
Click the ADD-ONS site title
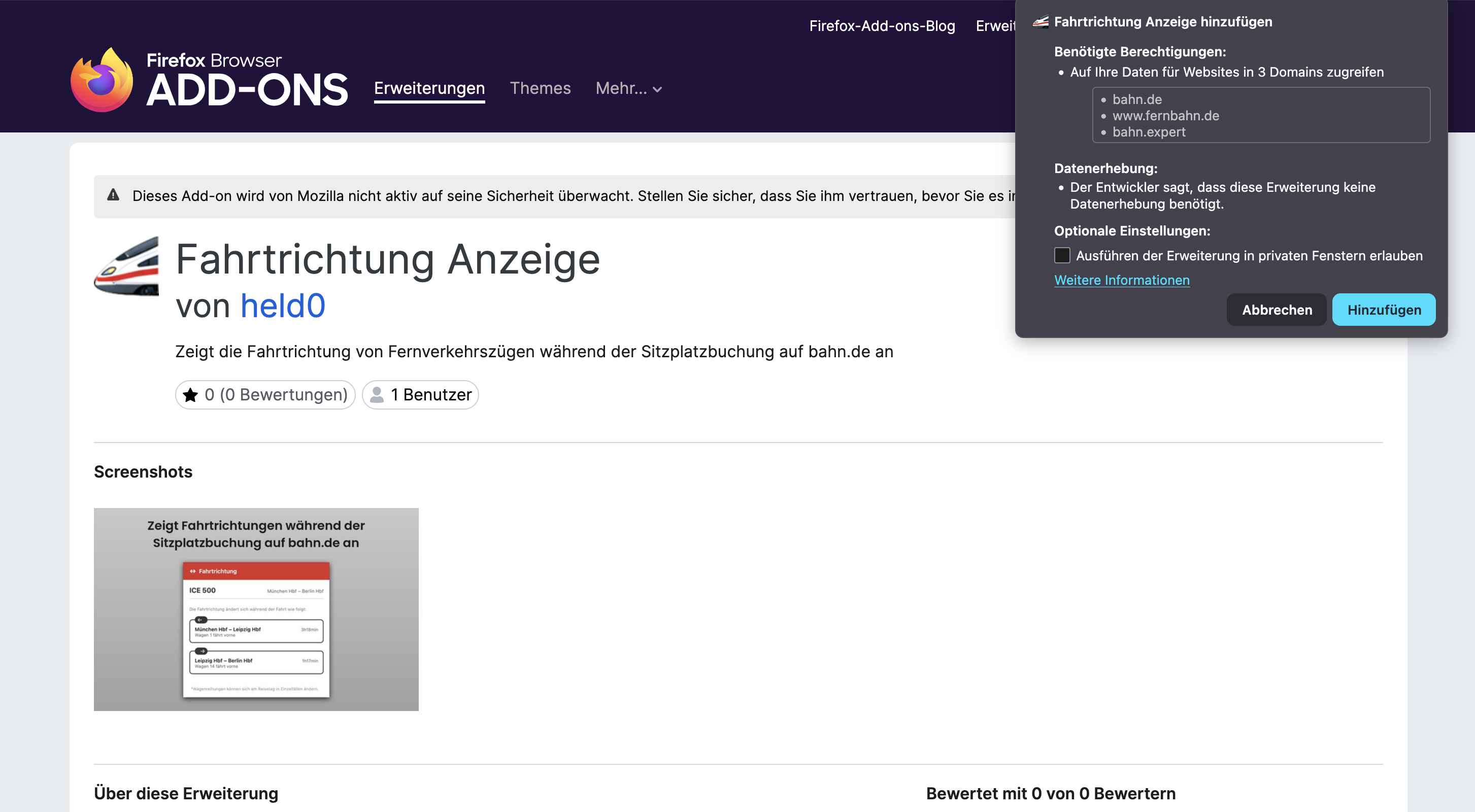(247, 90)
